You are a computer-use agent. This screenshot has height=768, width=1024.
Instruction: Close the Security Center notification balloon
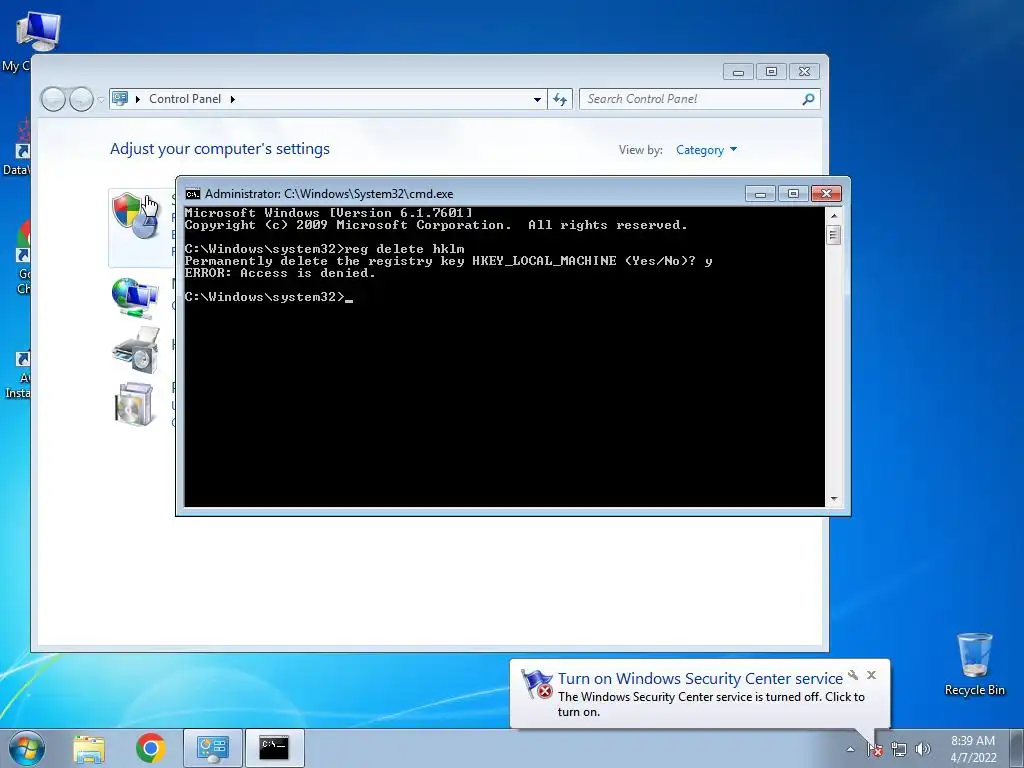point(871,675)
